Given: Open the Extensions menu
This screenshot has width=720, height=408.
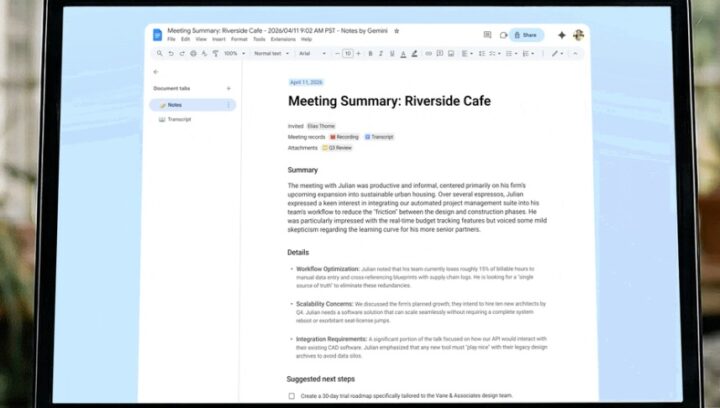Looking at the screenshot, I should click(x=283, y=39).
